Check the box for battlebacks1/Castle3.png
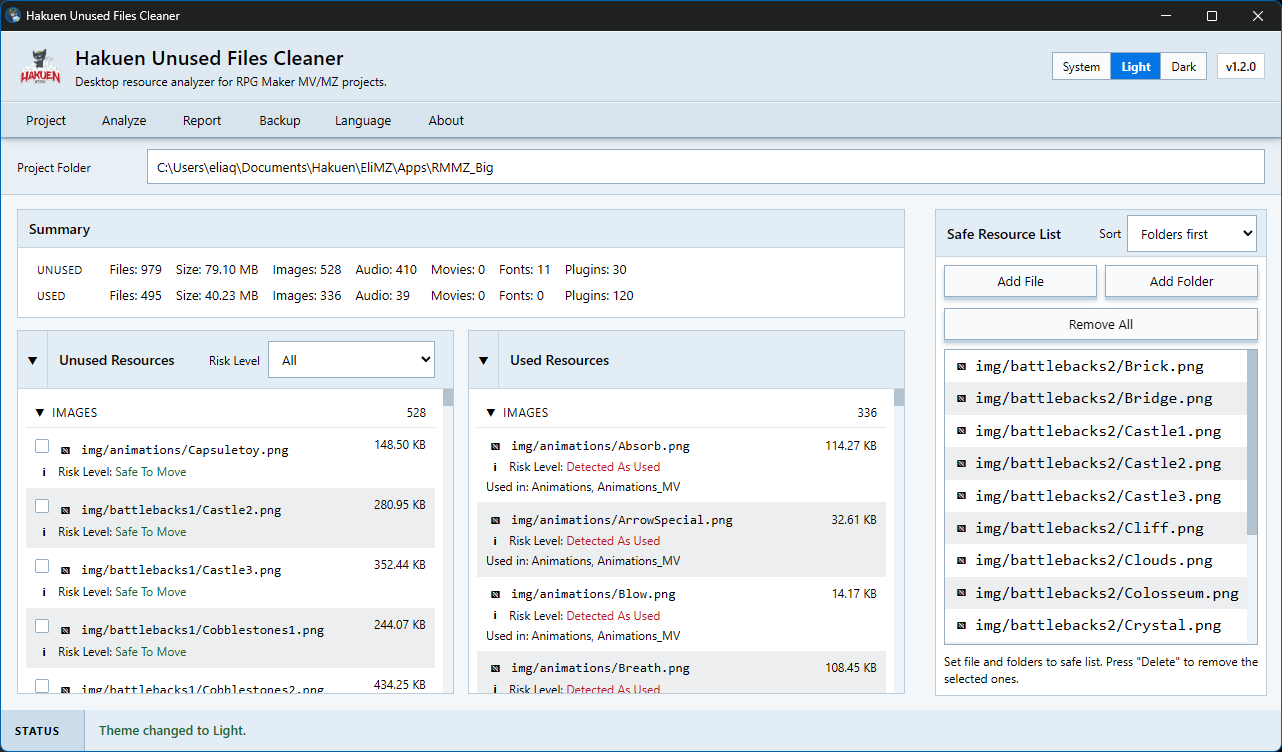 tap(42, 566)
